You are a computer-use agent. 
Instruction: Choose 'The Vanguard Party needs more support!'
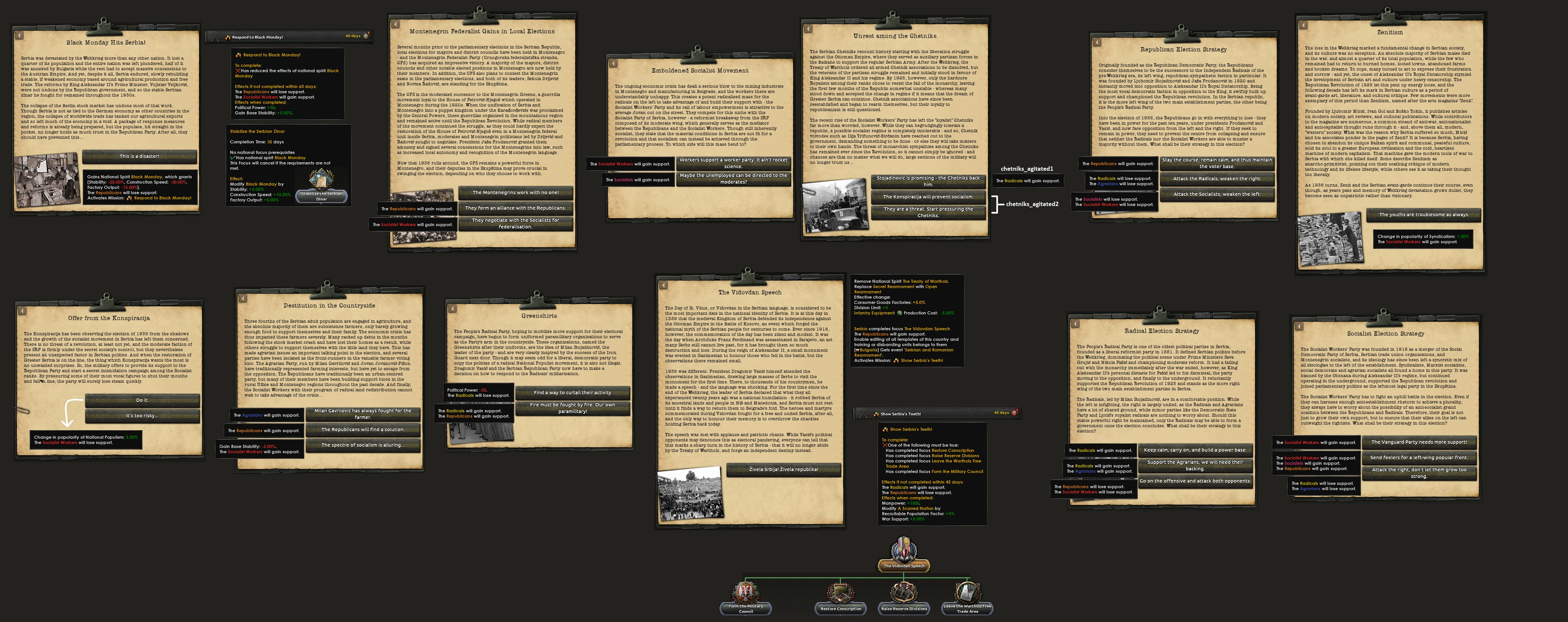[x=1419, y=442]
